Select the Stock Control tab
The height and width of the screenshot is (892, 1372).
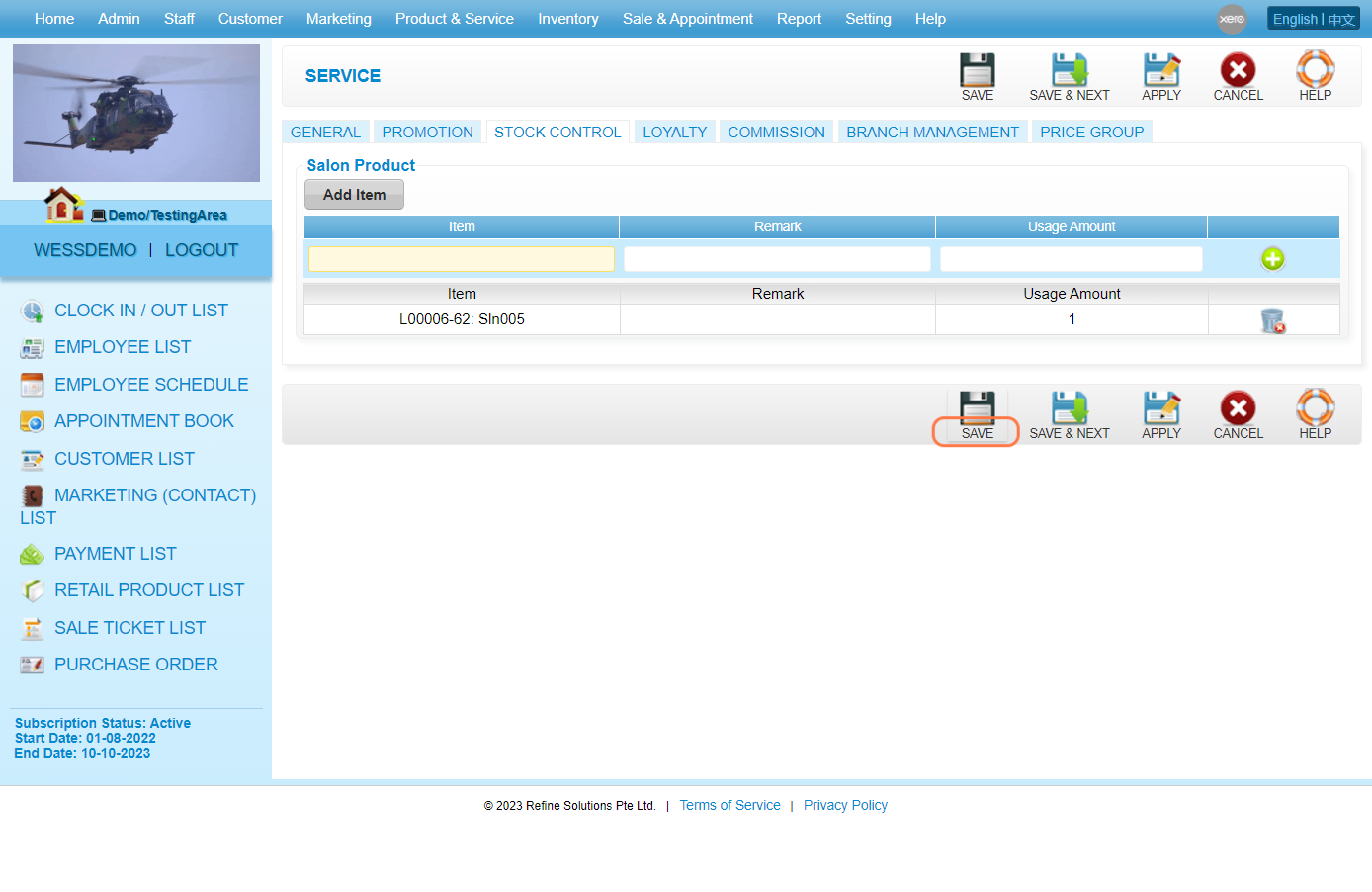[x=557, y=132]
